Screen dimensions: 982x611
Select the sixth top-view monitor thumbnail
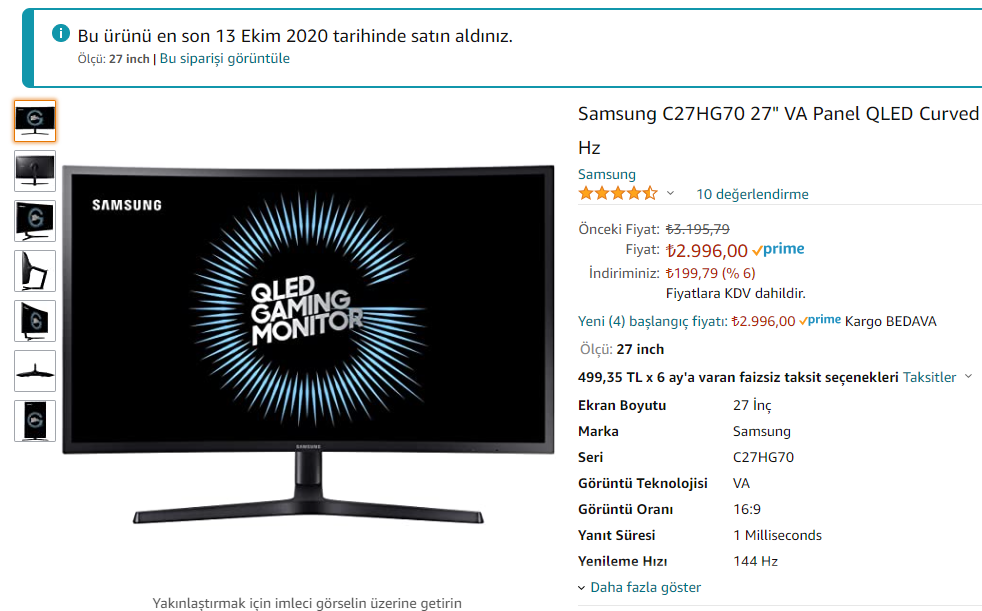(x=35, y=371)
